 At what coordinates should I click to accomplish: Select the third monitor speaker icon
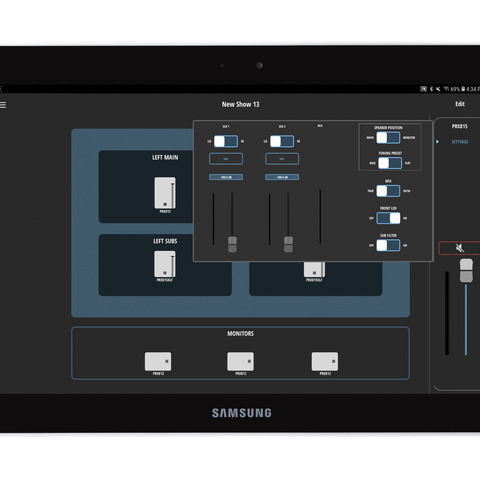point(325,362)
